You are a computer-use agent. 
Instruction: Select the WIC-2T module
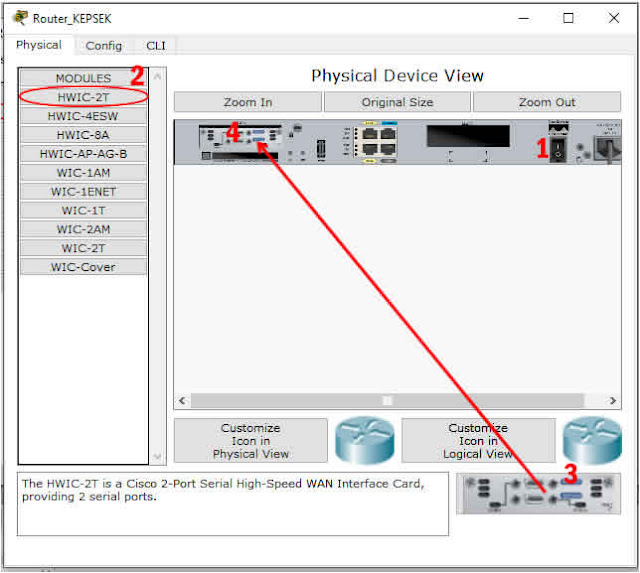83,248
